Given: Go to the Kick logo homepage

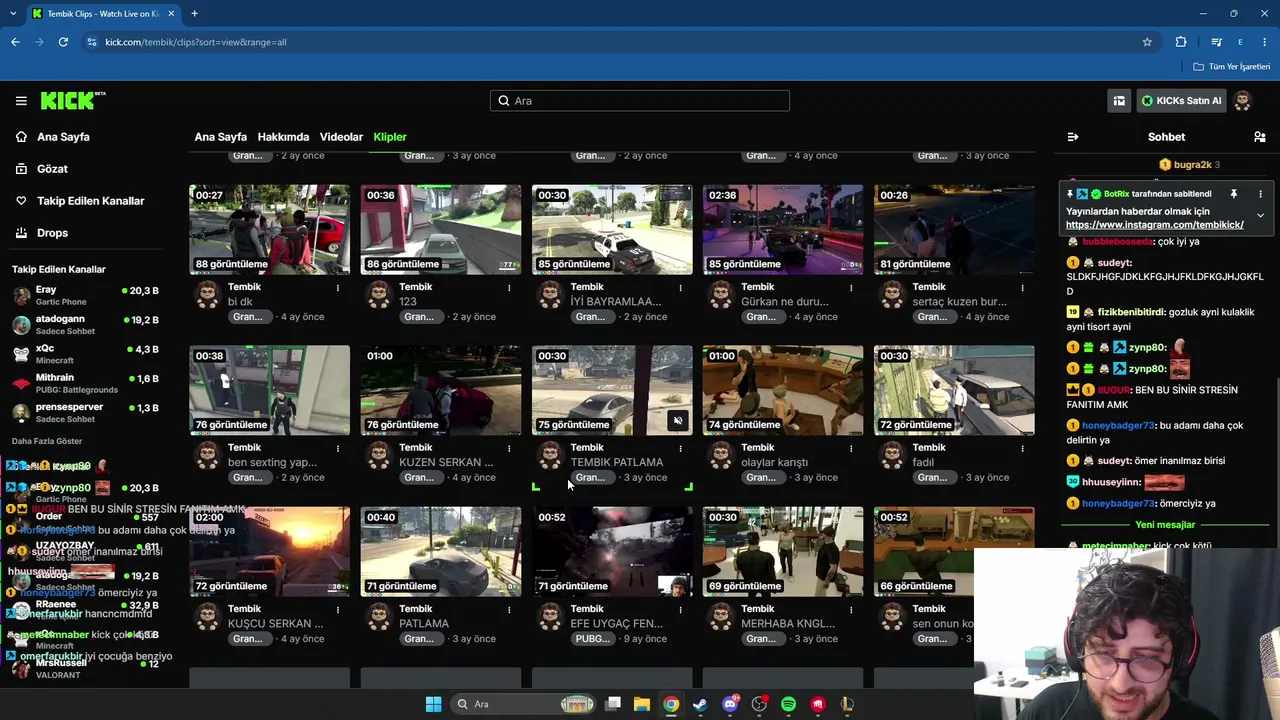Looking at the screenshot, I should (72, 100).
